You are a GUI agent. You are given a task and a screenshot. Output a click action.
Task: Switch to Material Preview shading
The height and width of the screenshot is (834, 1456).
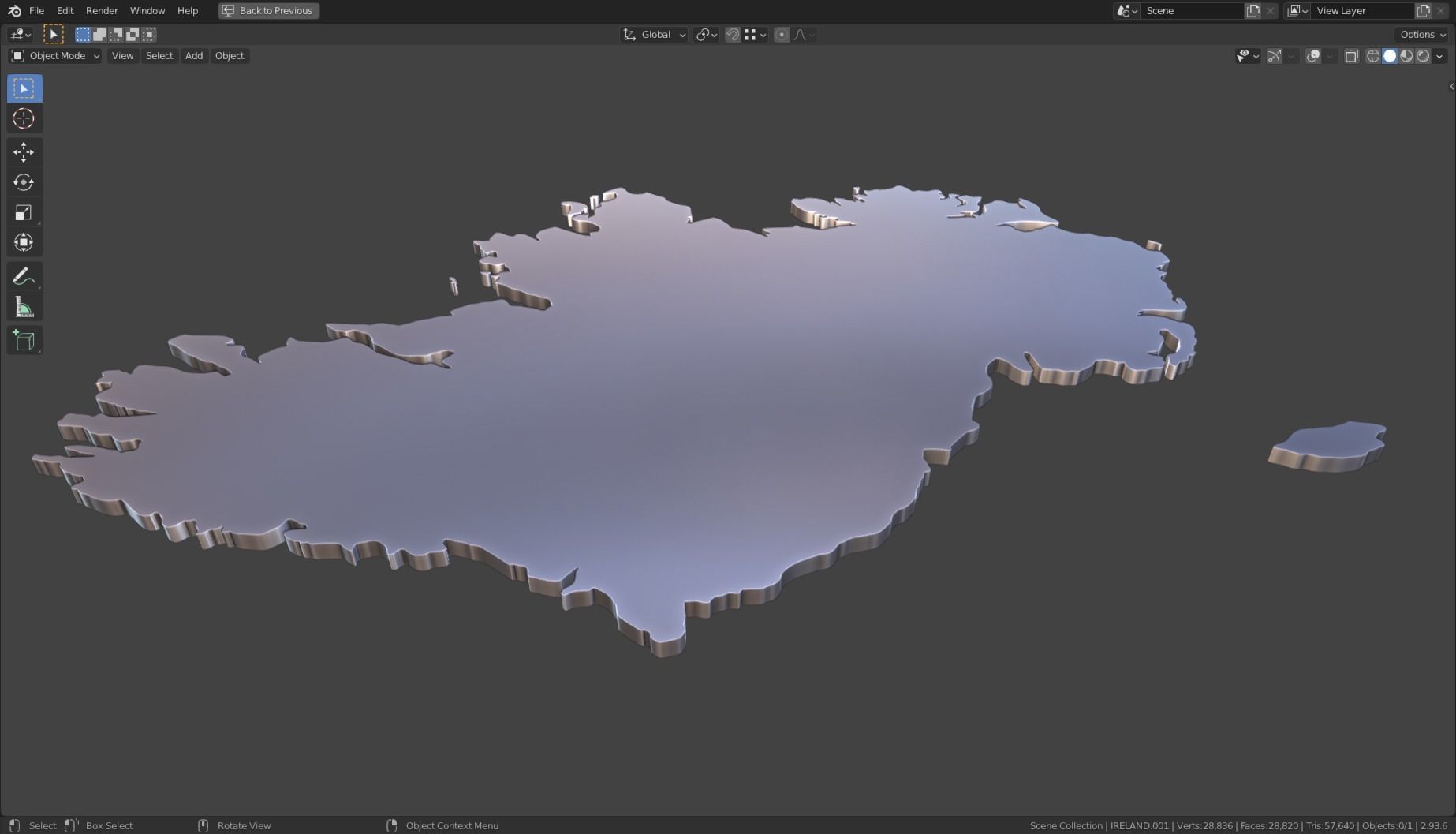coord(1406,55)
